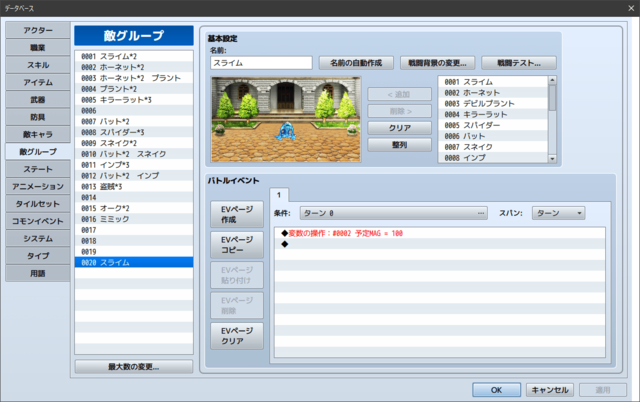Click EVページクリア button

[x=237, y=336]
